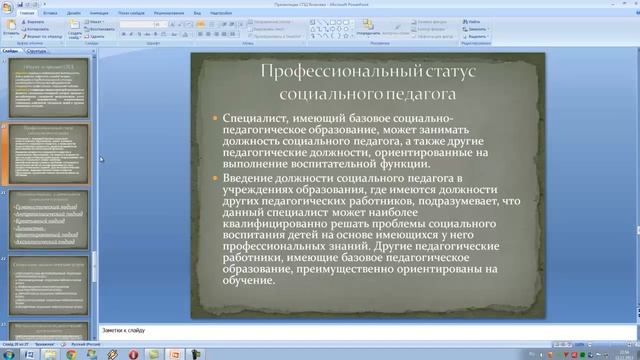Open Opera from the taskbar

(x=133, y=354)
